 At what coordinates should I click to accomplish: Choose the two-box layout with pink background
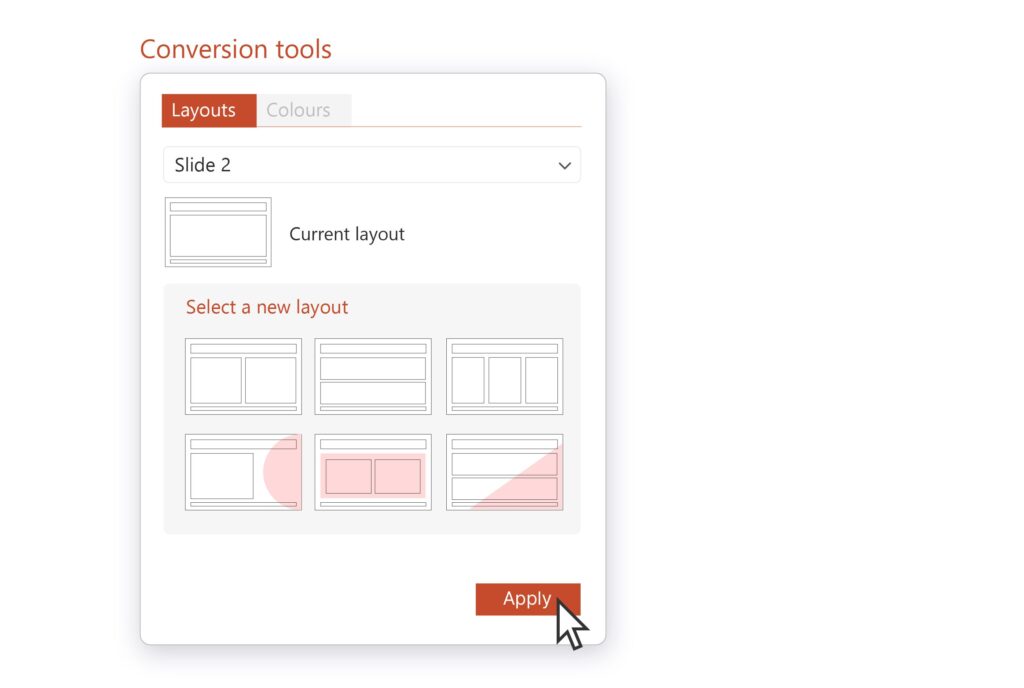point(373,472)
